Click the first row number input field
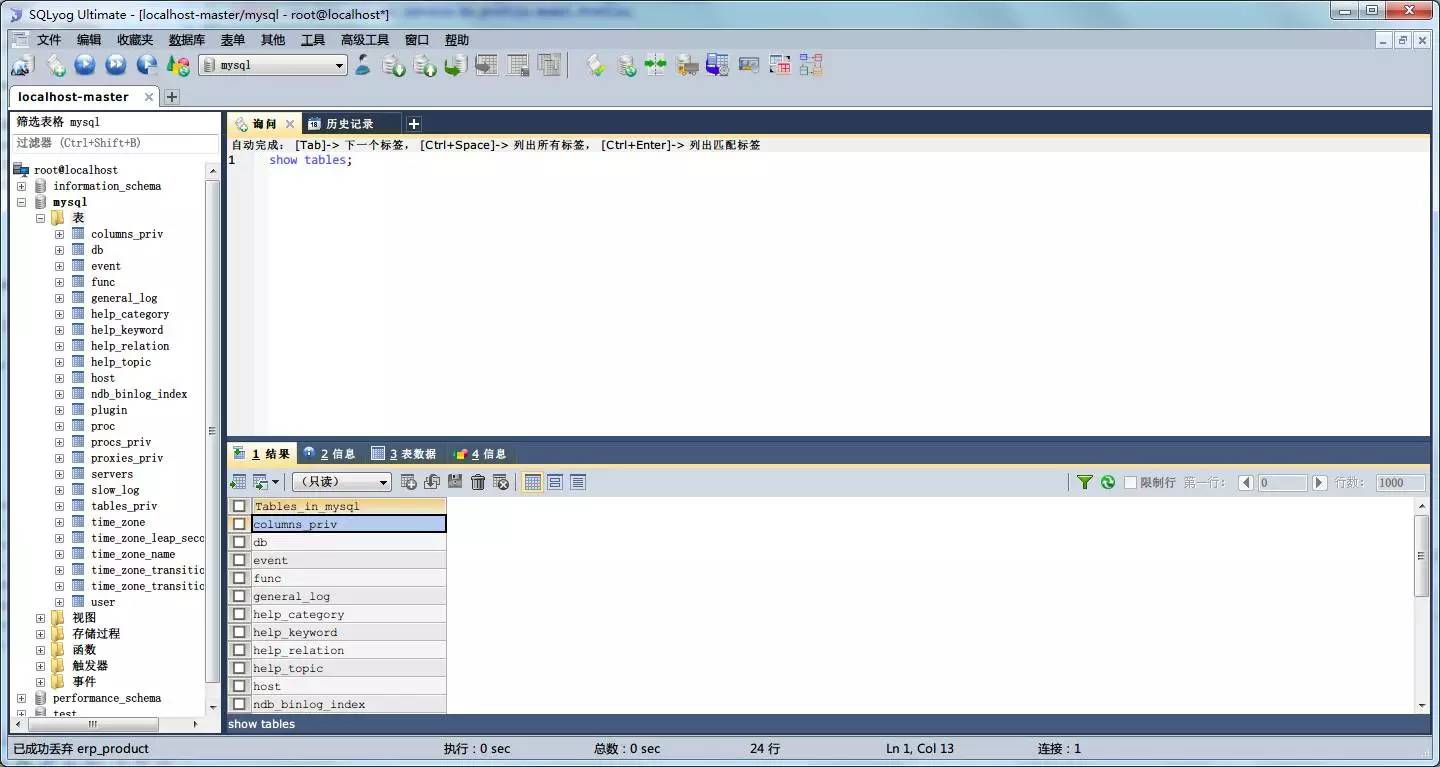This screenshot has width=1440, height=767. point(1282,482)
